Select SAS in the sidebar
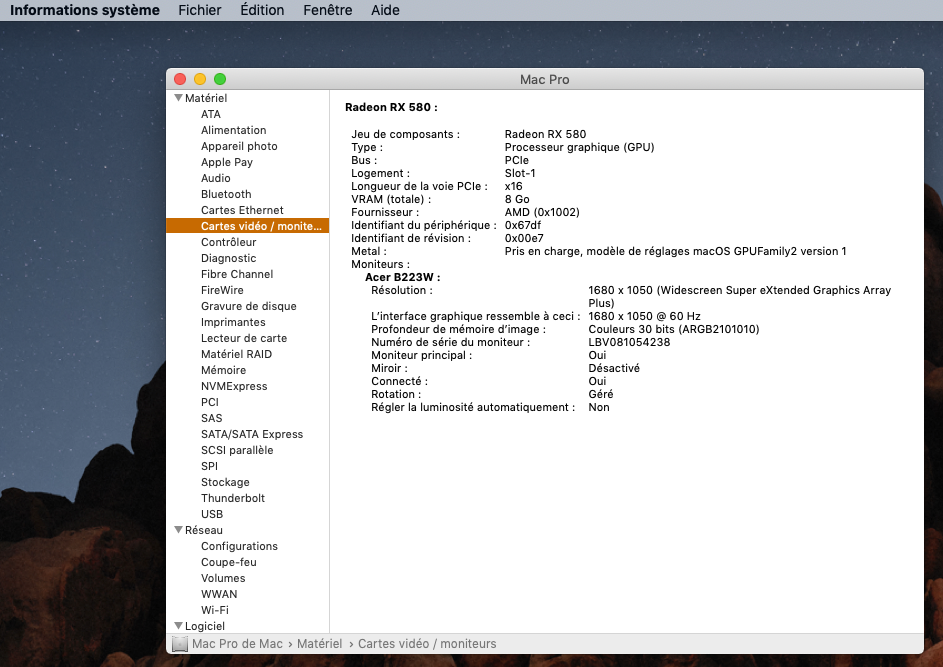This screenshot has width=943, height=667. coord(212,418)
